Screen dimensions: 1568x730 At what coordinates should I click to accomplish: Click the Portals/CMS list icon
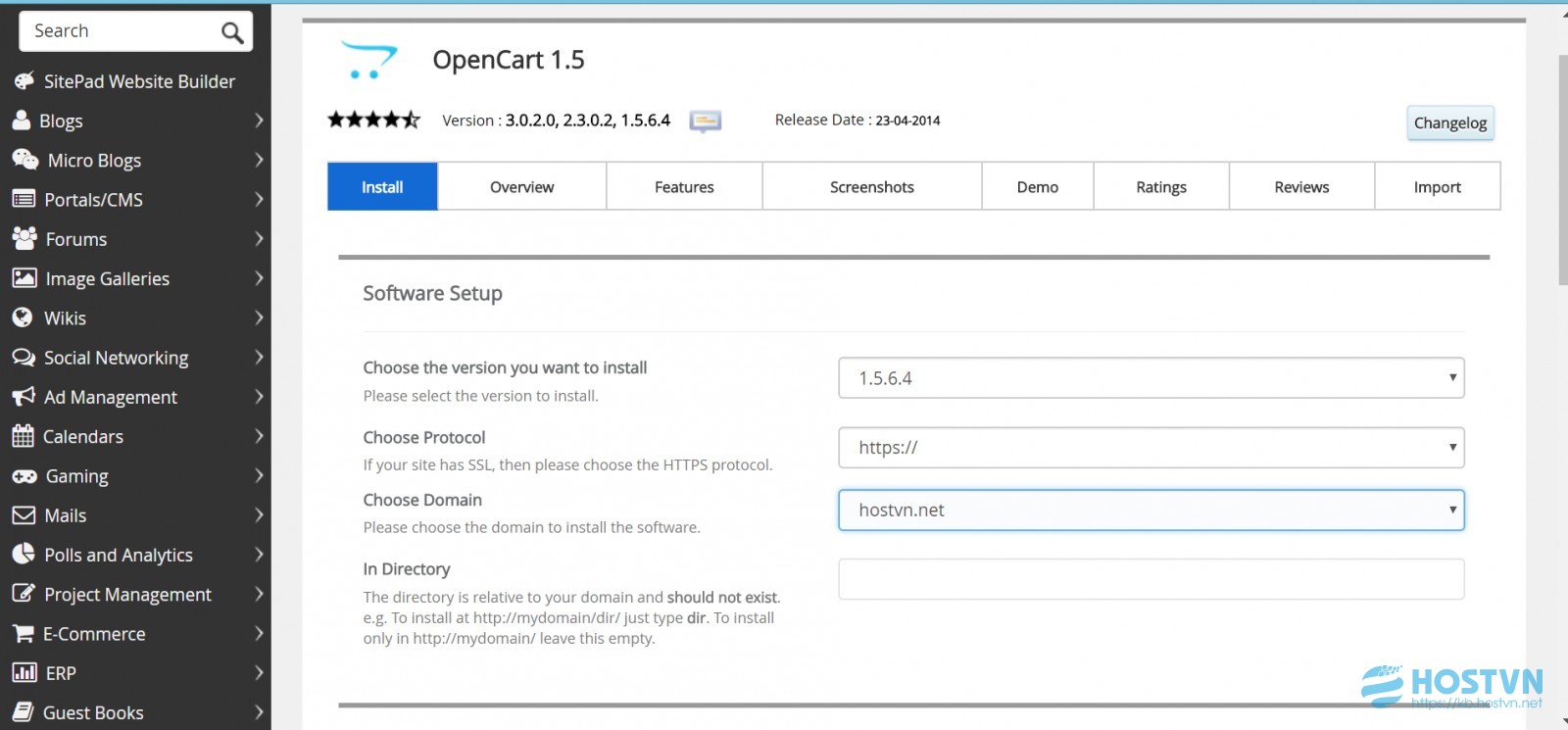point(24,199)
